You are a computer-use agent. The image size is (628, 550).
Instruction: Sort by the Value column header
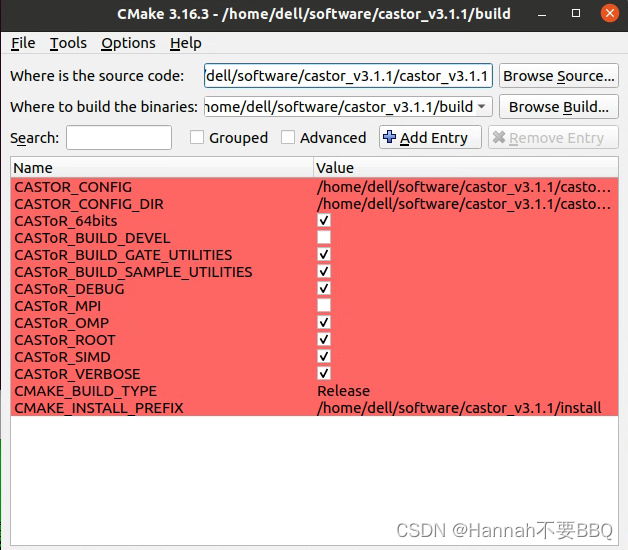tap(466, 167)
